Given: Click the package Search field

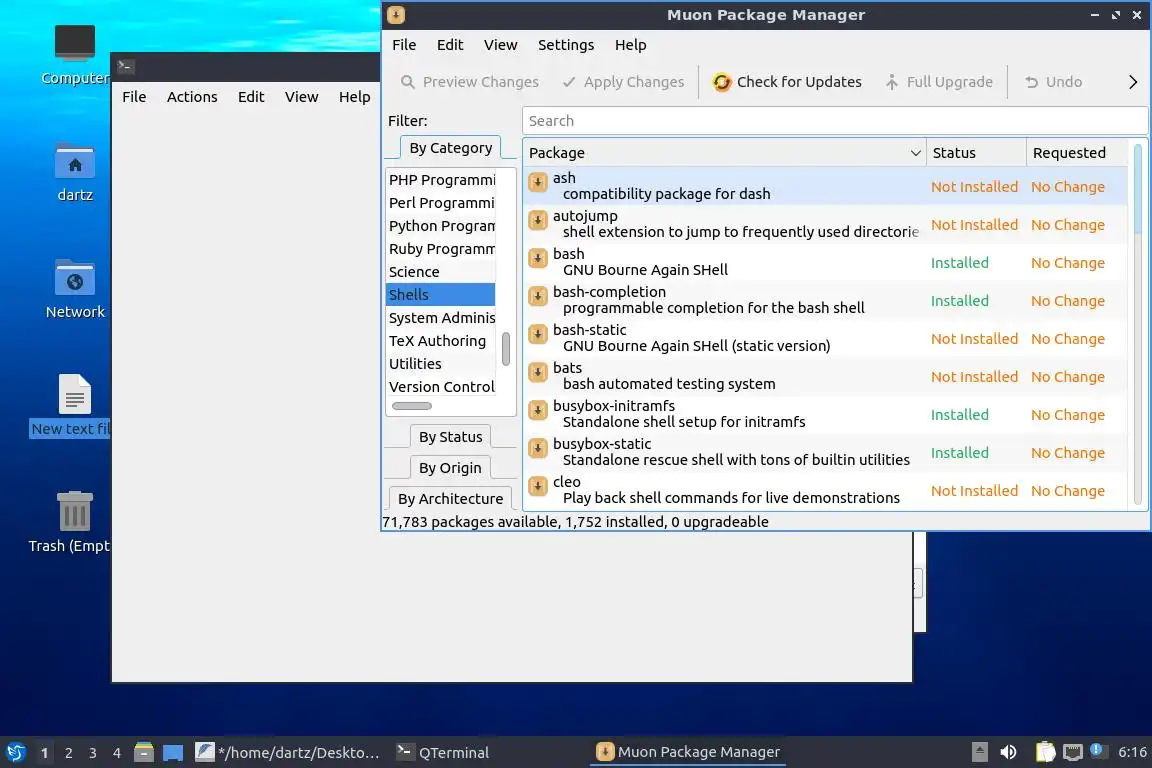Looking at the screenshot, I should point(834,121).
